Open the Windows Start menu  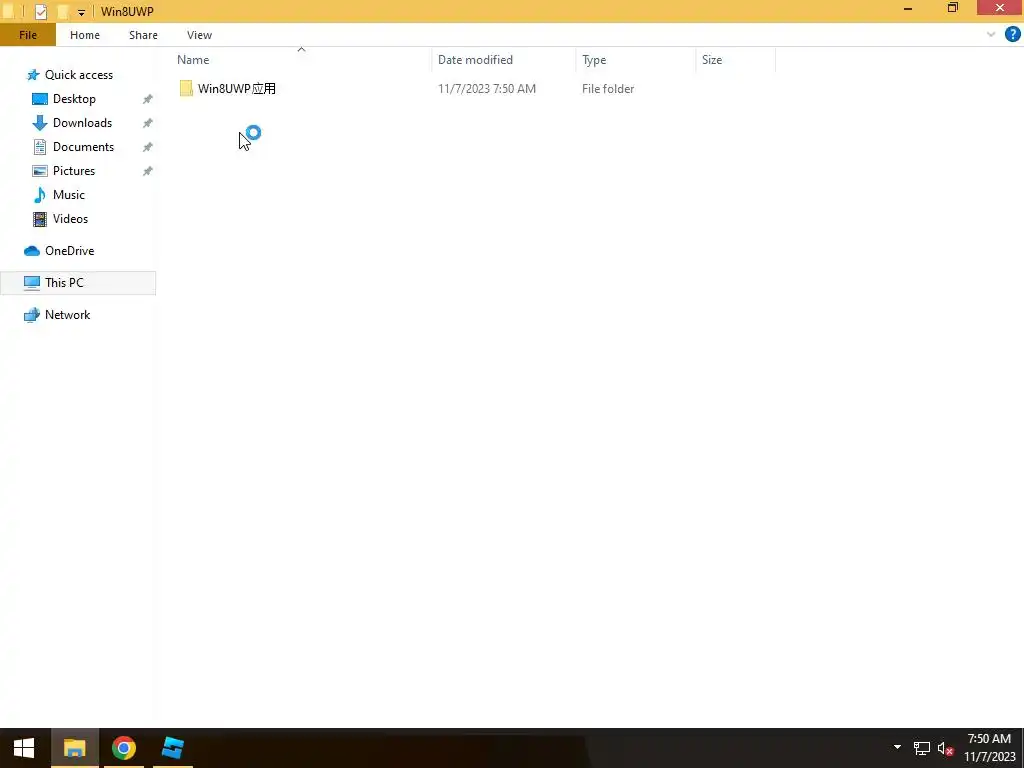pyautogui.click(x=24, y=748)
